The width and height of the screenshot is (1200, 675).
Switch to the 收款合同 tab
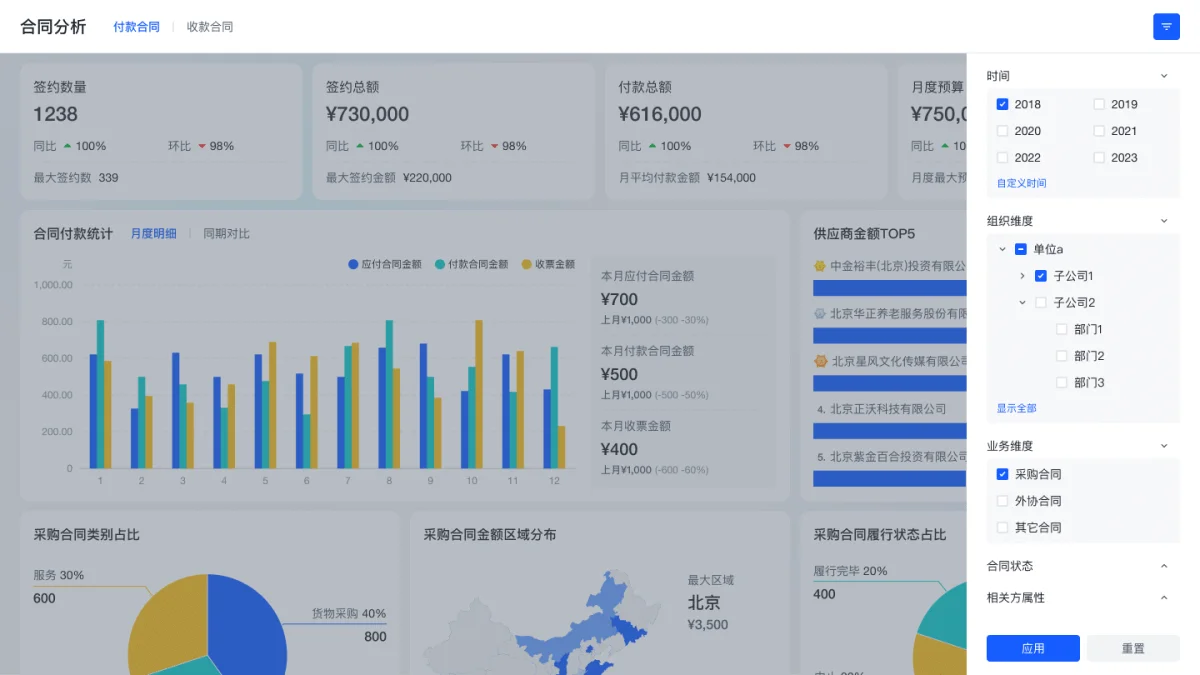click(x=210, y=27)
